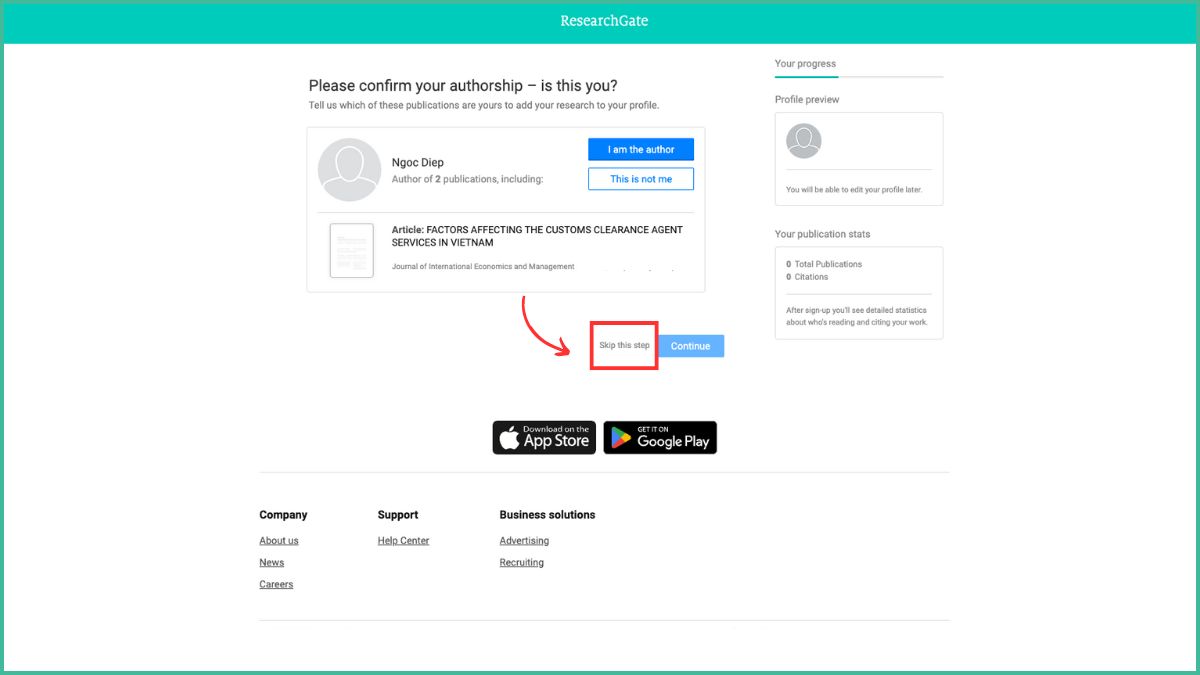The height and width of the screenshot is (675, 1200).
Task: Click 'Support' footer heading
Action: pyautogui.click(x=398, y=515)
